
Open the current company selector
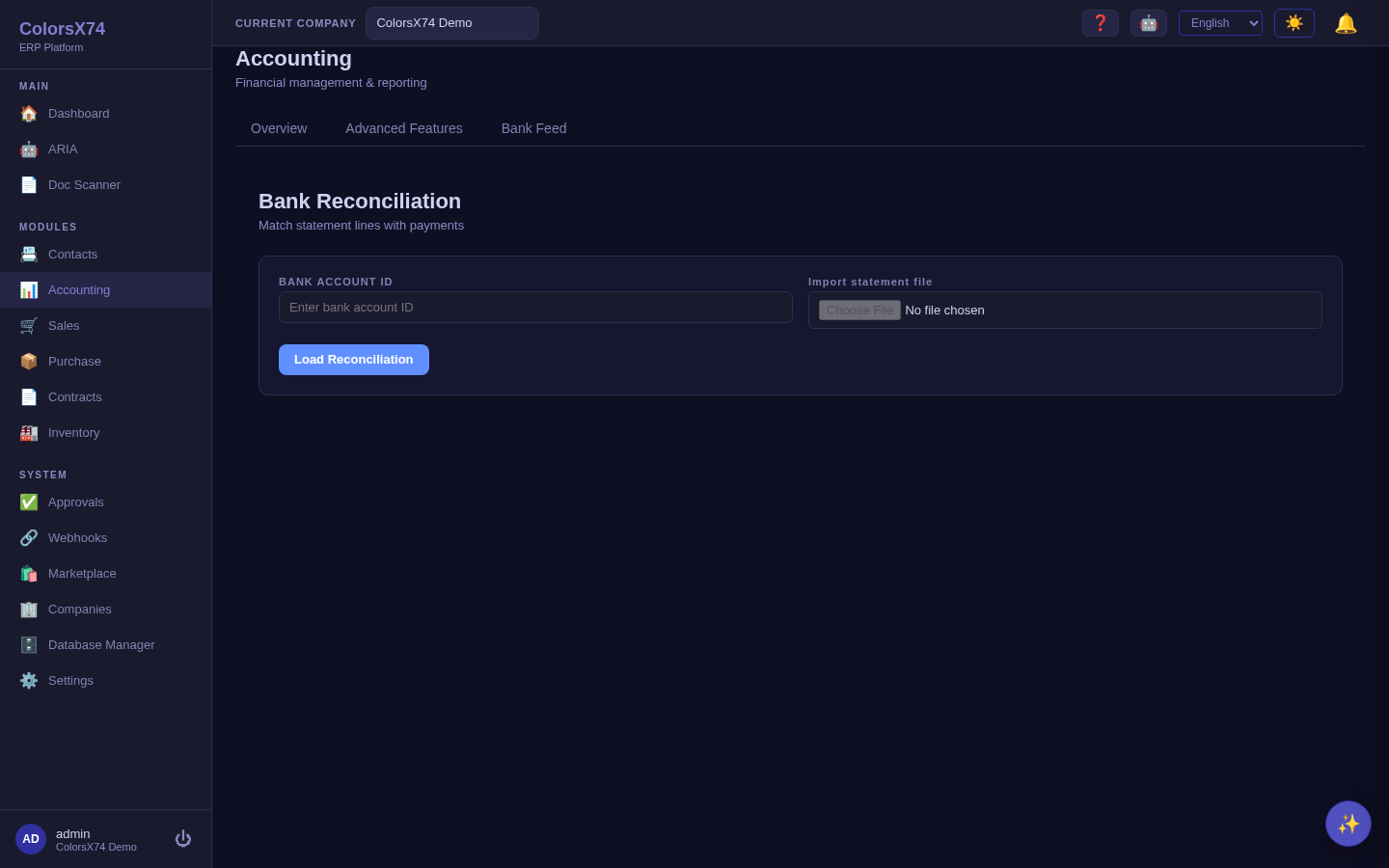coord(452,23)
